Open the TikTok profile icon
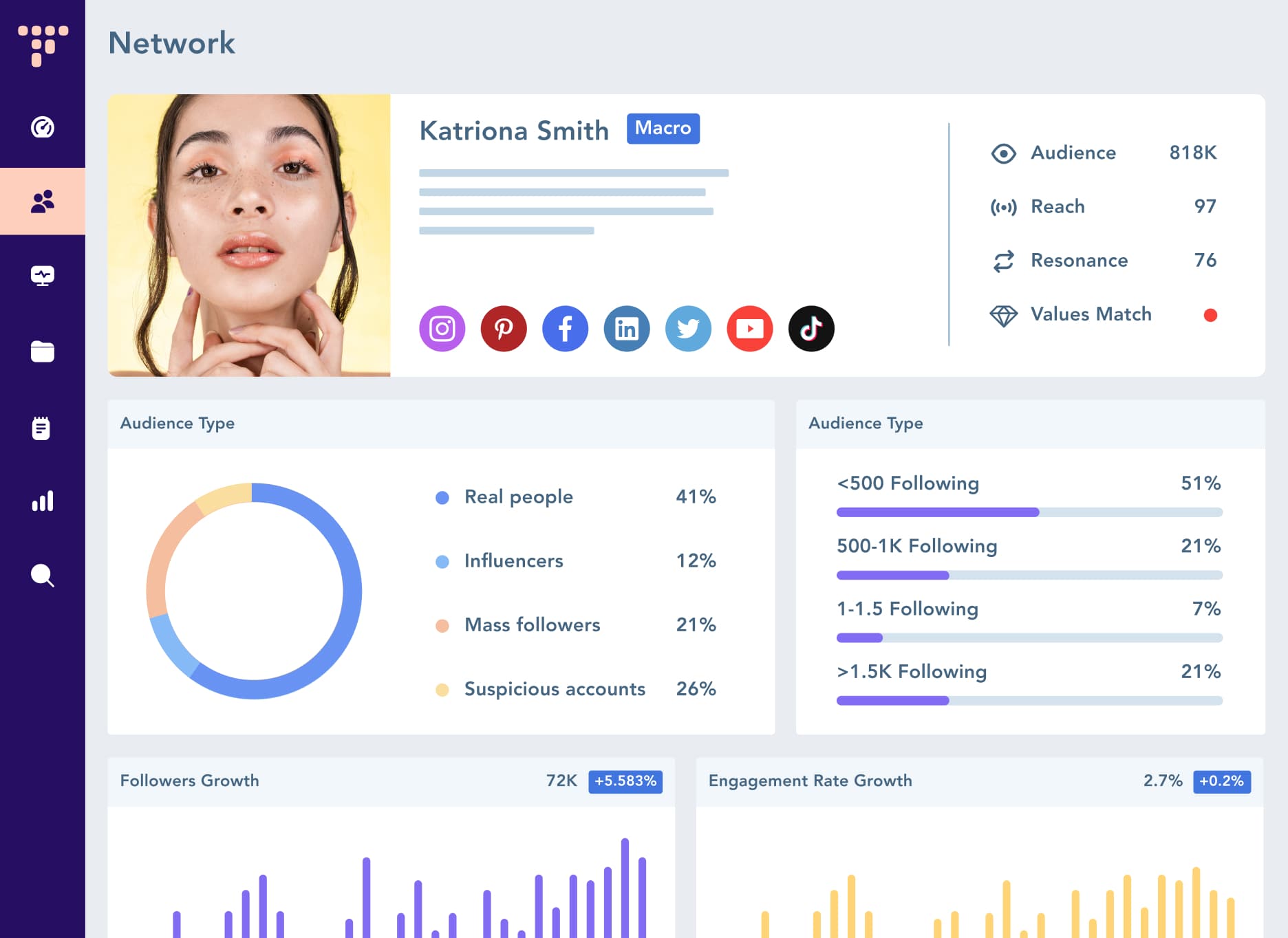The height and width of the screenshot is (938, 1288). pos(811,329)
